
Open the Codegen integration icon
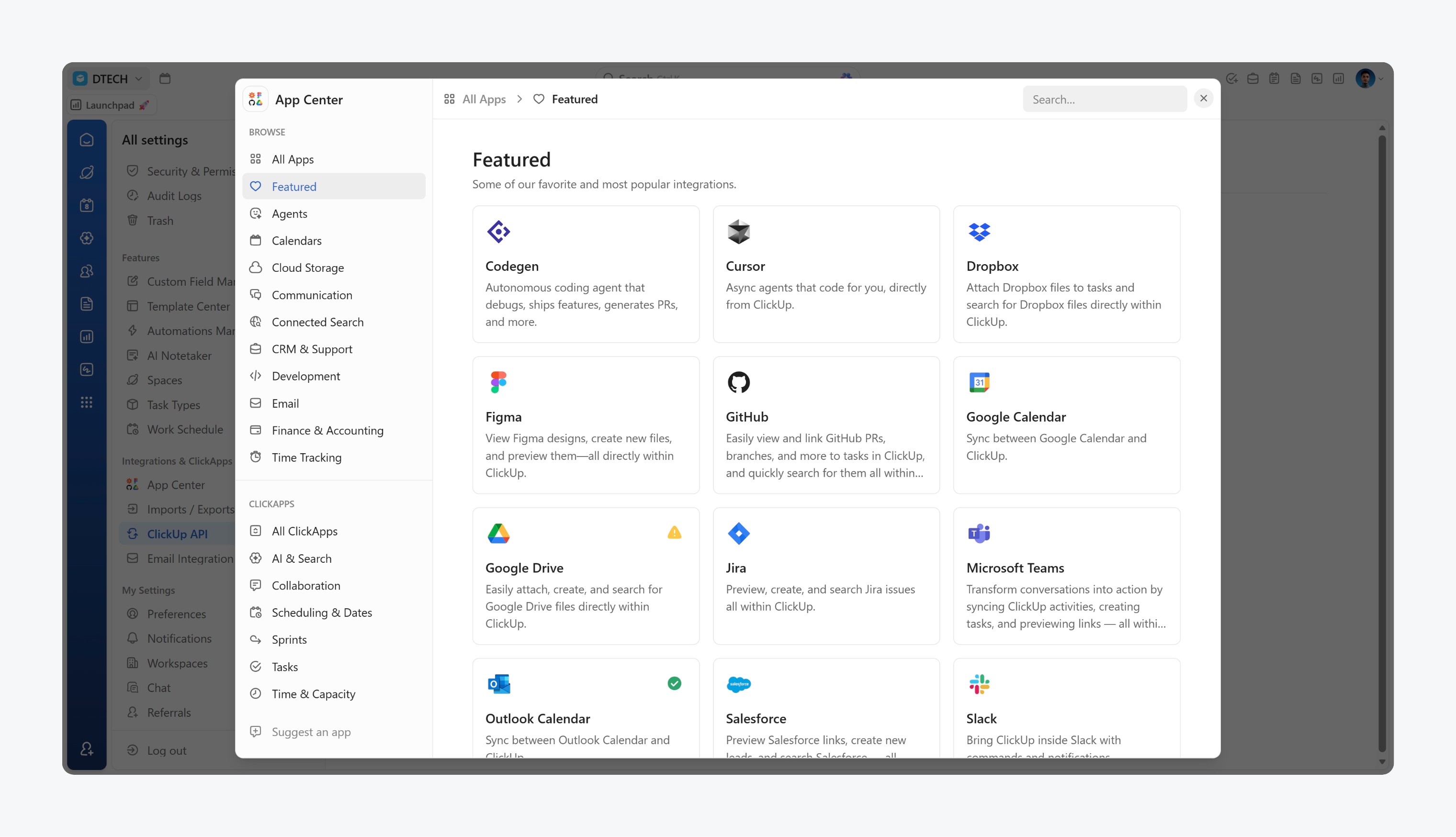pyautogui.click(x=498, y=232)
